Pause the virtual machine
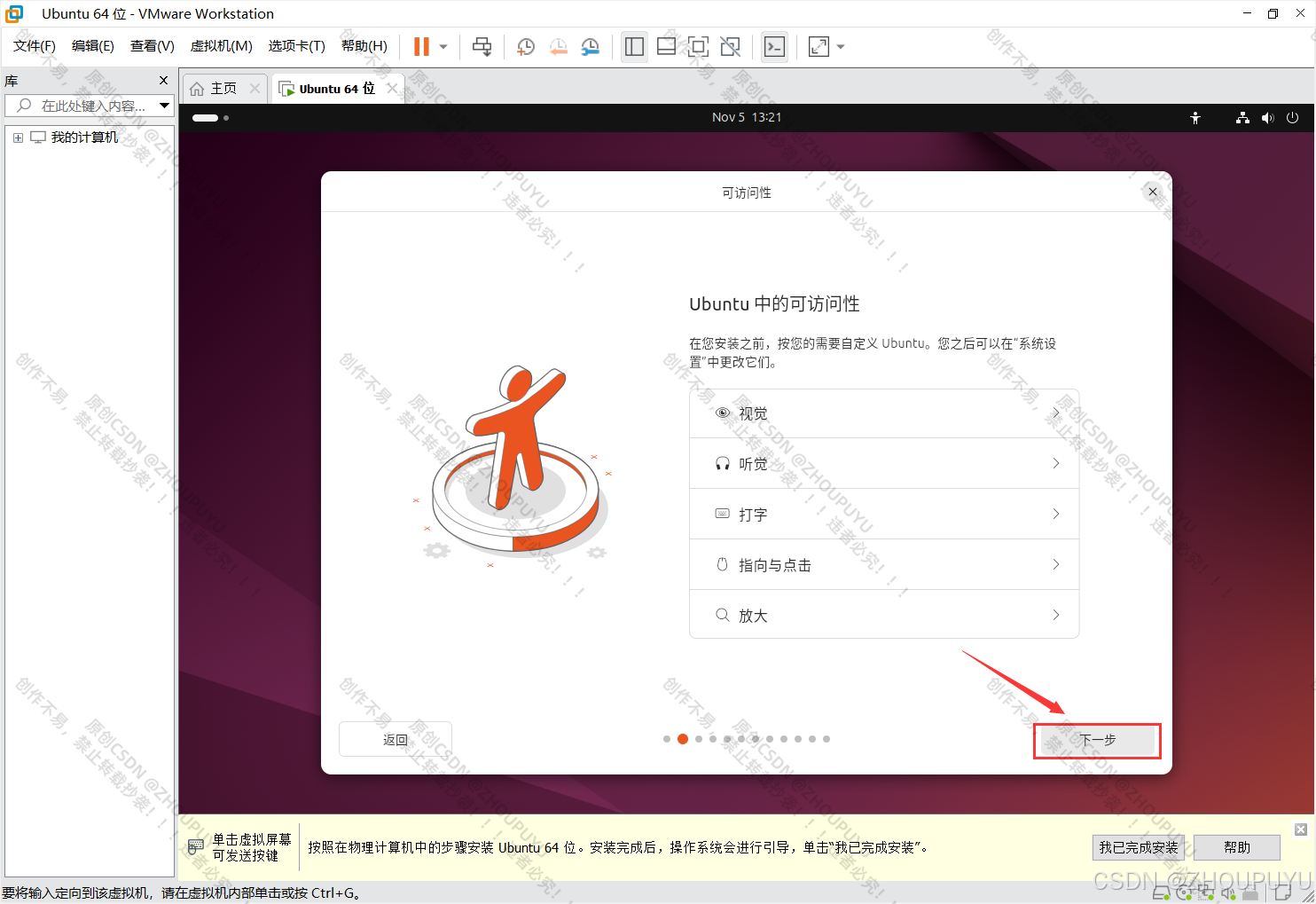The image size is (1316, 904). coord(421,46)
